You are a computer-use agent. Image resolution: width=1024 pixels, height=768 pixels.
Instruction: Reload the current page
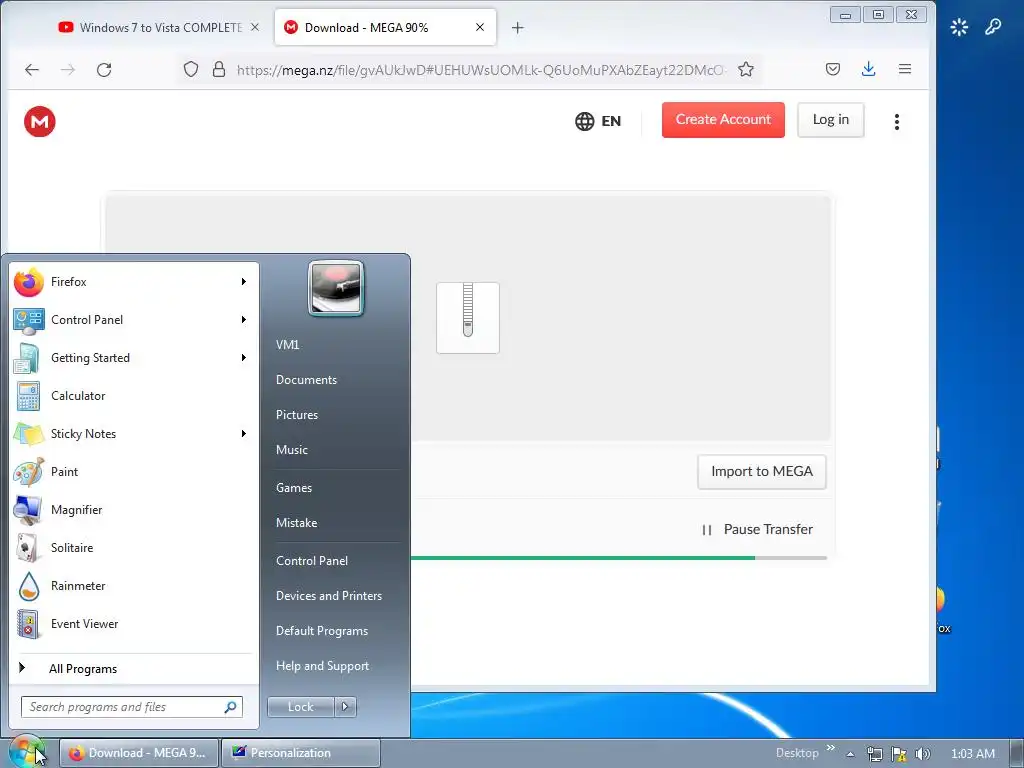coord(104,70)
